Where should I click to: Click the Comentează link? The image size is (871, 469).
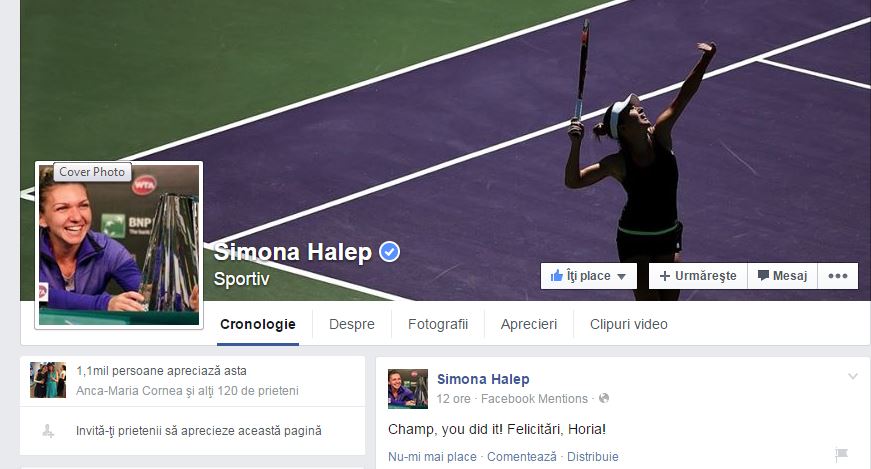pyautogui.click(x=522, y=457)
